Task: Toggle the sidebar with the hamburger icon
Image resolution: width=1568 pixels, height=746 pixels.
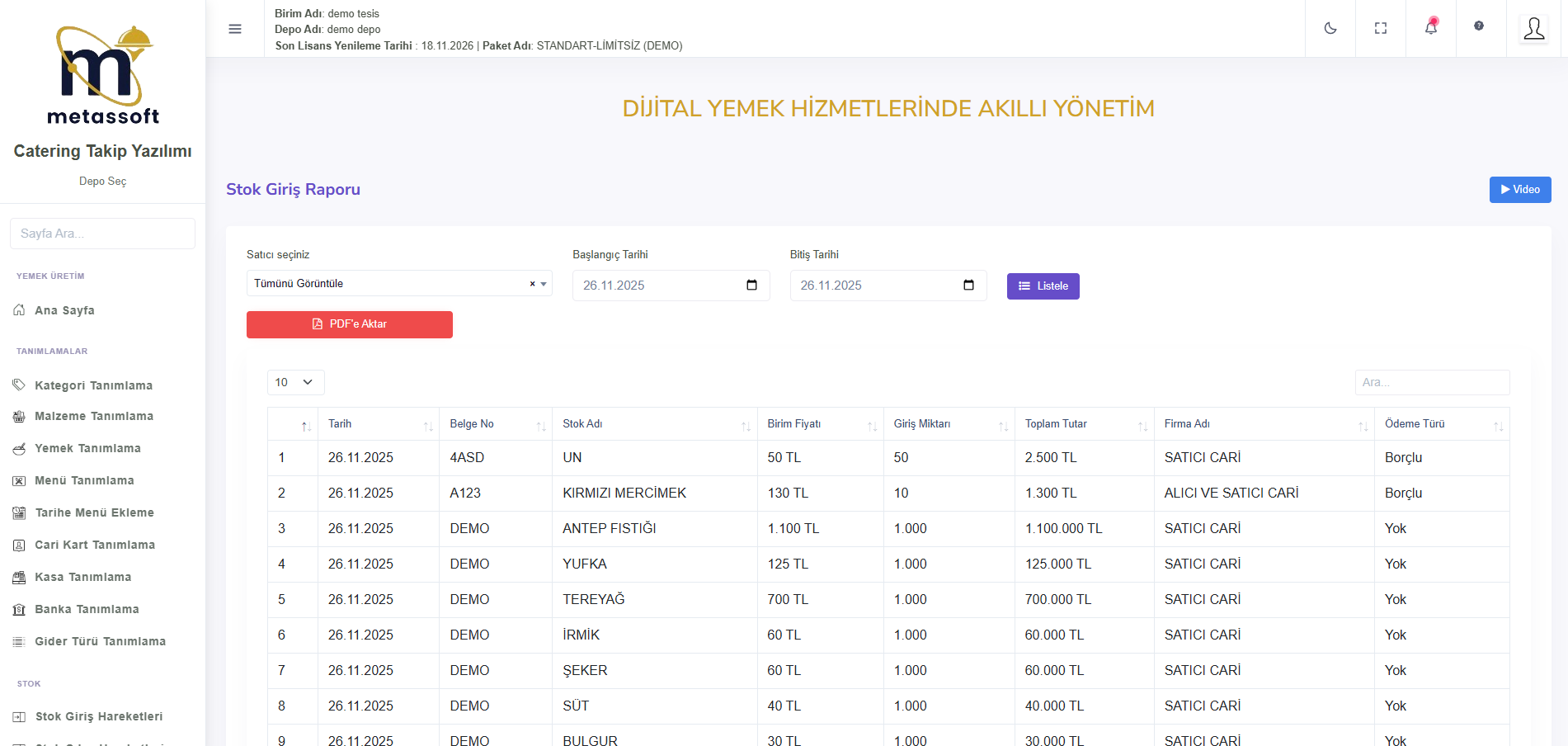Action: (x=235, y=29)
